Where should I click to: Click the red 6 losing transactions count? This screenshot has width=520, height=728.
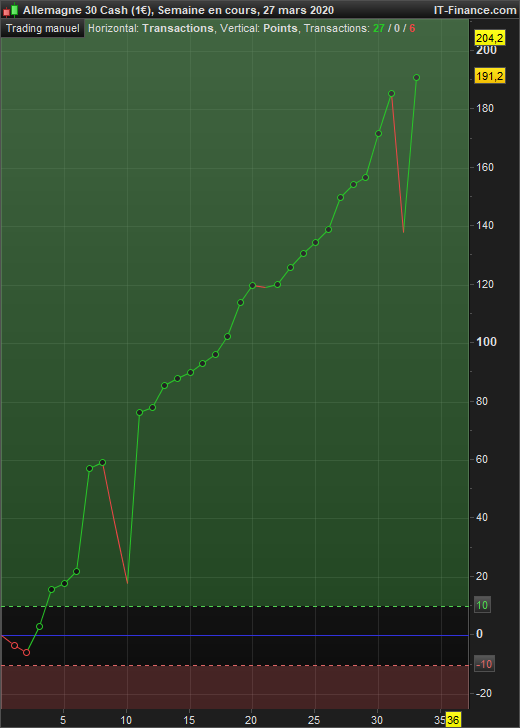tap(412, 29)
